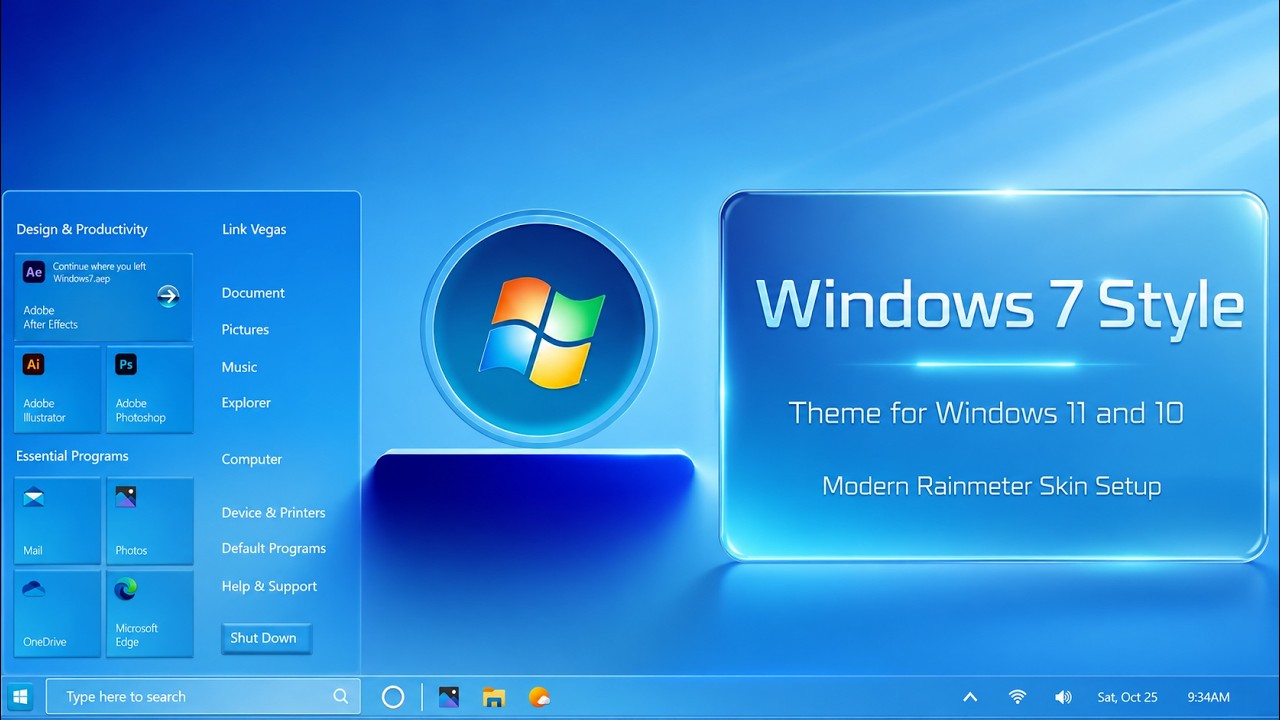This screenshot has width=1280, height=720.
Task: Launch Adobe Illustrator tile
Action: click(58, 389)
